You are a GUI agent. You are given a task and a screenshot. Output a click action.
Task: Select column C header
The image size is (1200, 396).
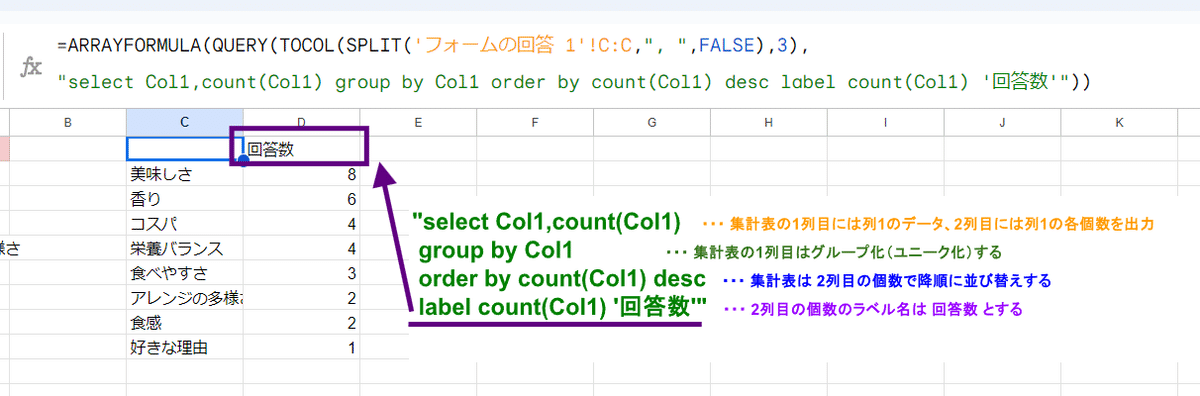point(185,123)
